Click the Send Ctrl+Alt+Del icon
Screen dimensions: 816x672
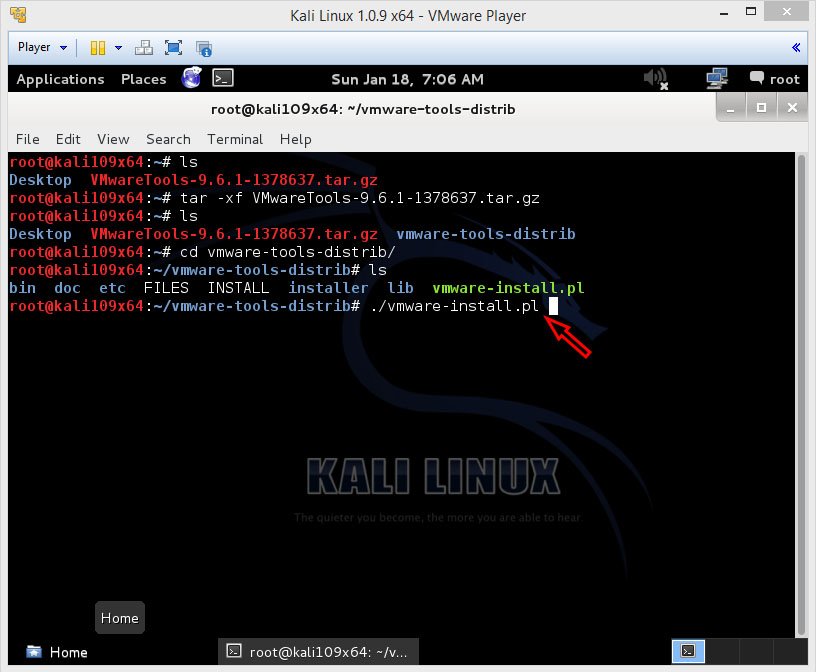tap(144, 48)
